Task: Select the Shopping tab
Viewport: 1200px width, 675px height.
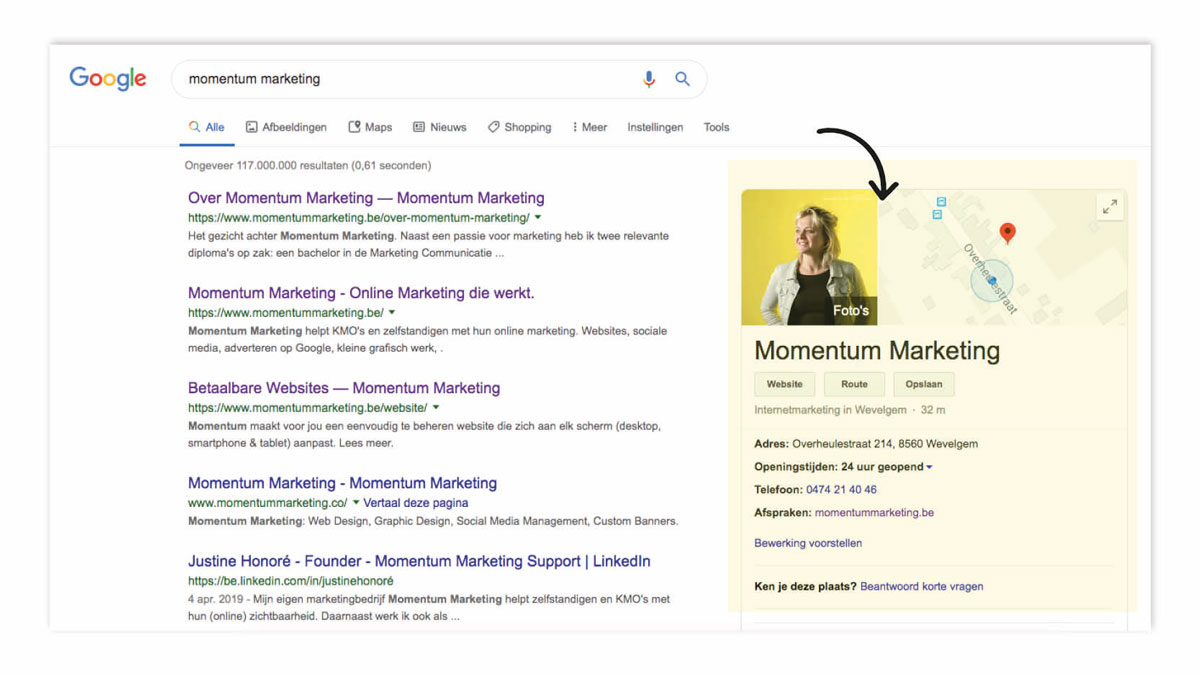Action: pos(519,127)
